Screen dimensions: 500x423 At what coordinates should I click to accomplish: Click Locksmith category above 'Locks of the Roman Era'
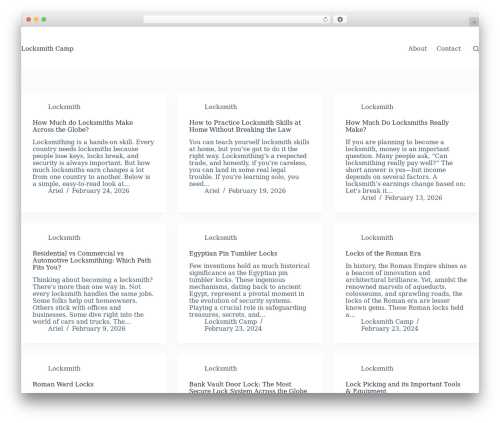click(x=377, y=238)
